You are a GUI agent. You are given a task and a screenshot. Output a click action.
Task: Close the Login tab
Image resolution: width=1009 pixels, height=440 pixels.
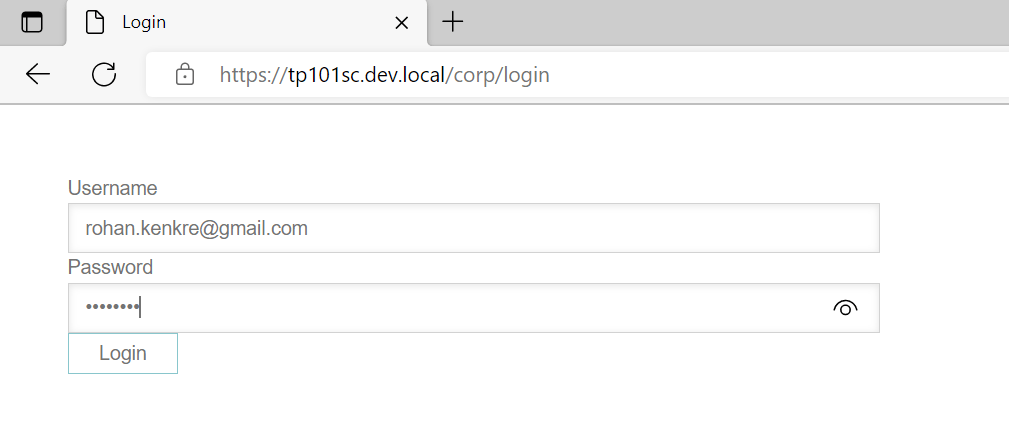tap(402, 22)
